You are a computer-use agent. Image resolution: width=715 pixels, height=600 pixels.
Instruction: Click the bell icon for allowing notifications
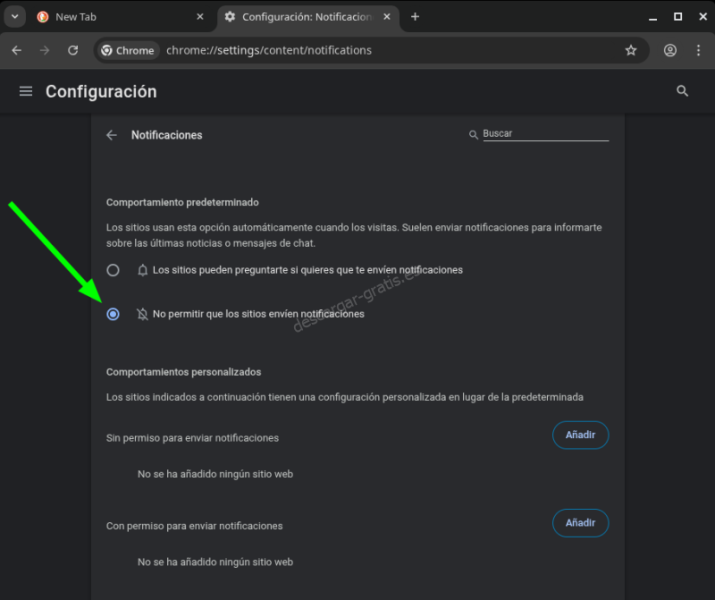pos(143,270)
